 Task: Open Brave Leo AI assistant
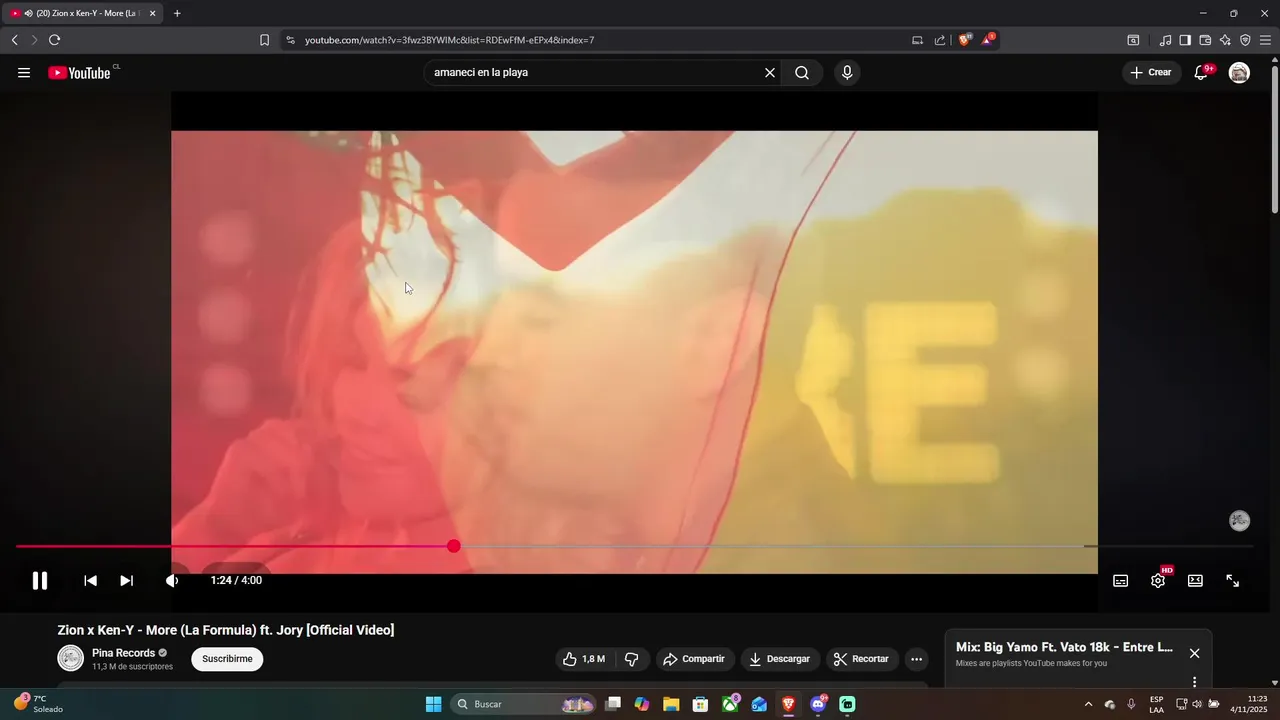coord(1225,40)
